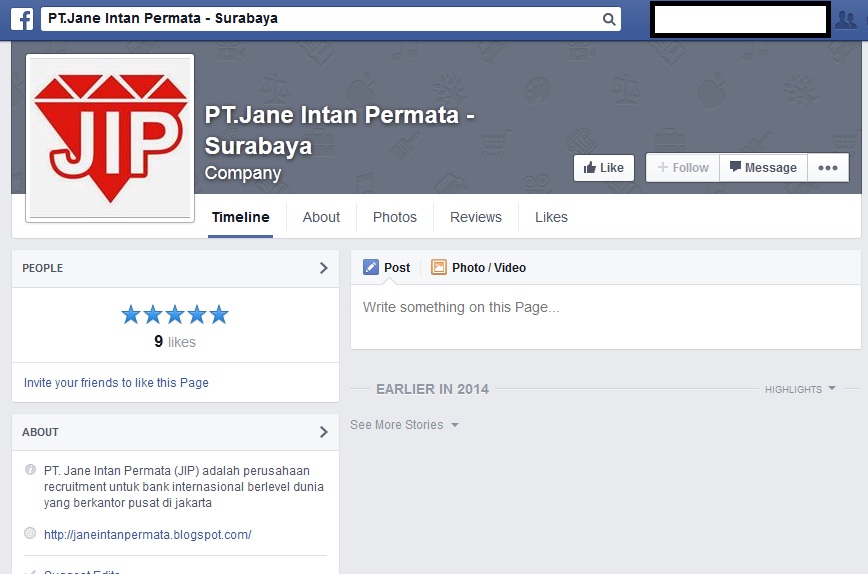Open the Reviews tab

[476, 217]
